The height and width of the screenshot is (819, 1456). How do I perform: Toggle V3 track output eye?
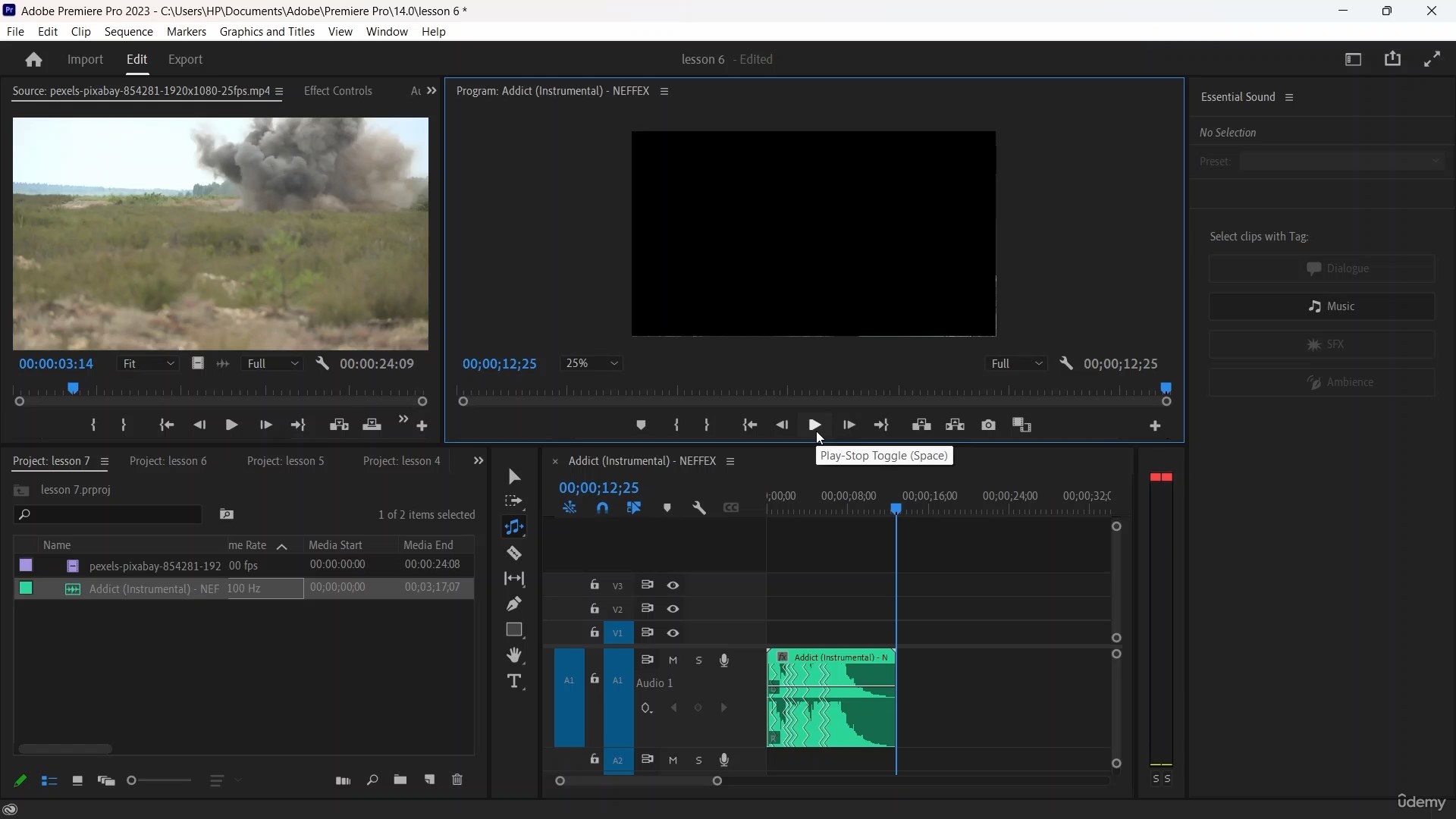tap(673, 585)
